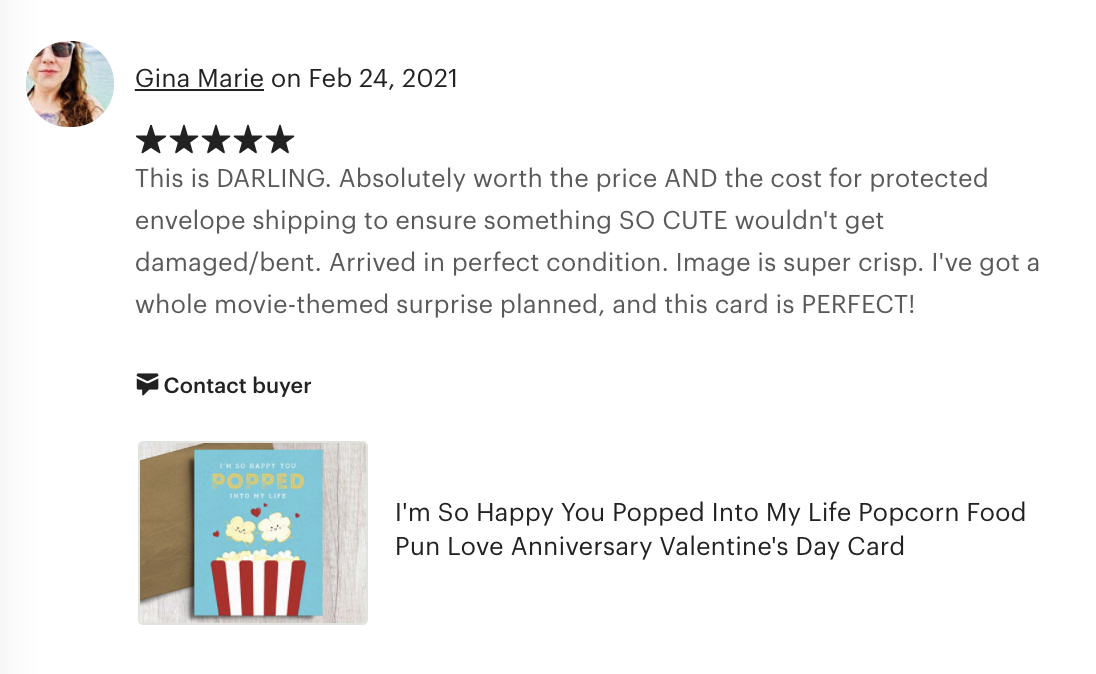Click the SO CUTE phrase in review

point(674,220)
